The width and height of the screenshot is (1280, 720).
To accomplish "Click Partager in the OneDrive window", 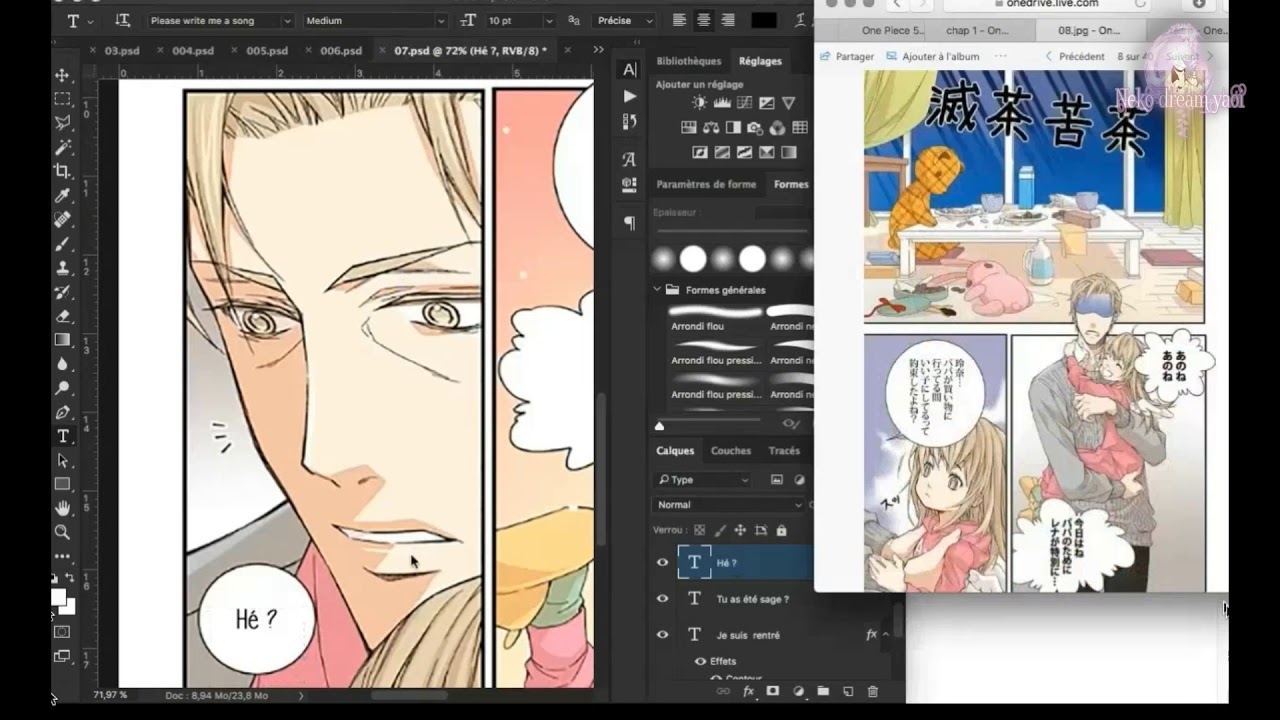I will tap(847, 57).
